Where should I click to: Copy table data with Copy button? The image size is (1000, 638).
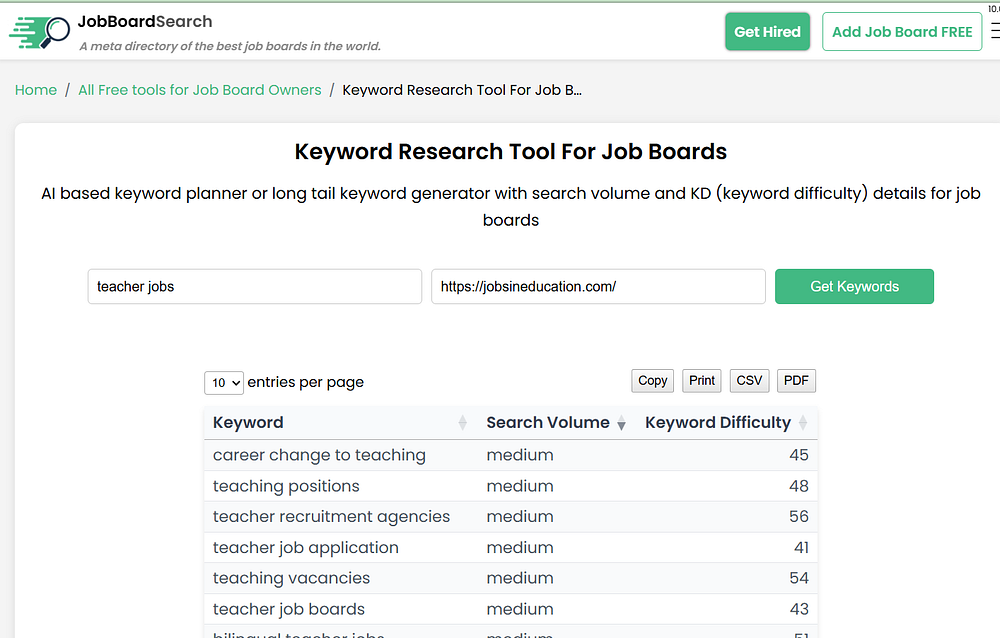coord(652,380)
